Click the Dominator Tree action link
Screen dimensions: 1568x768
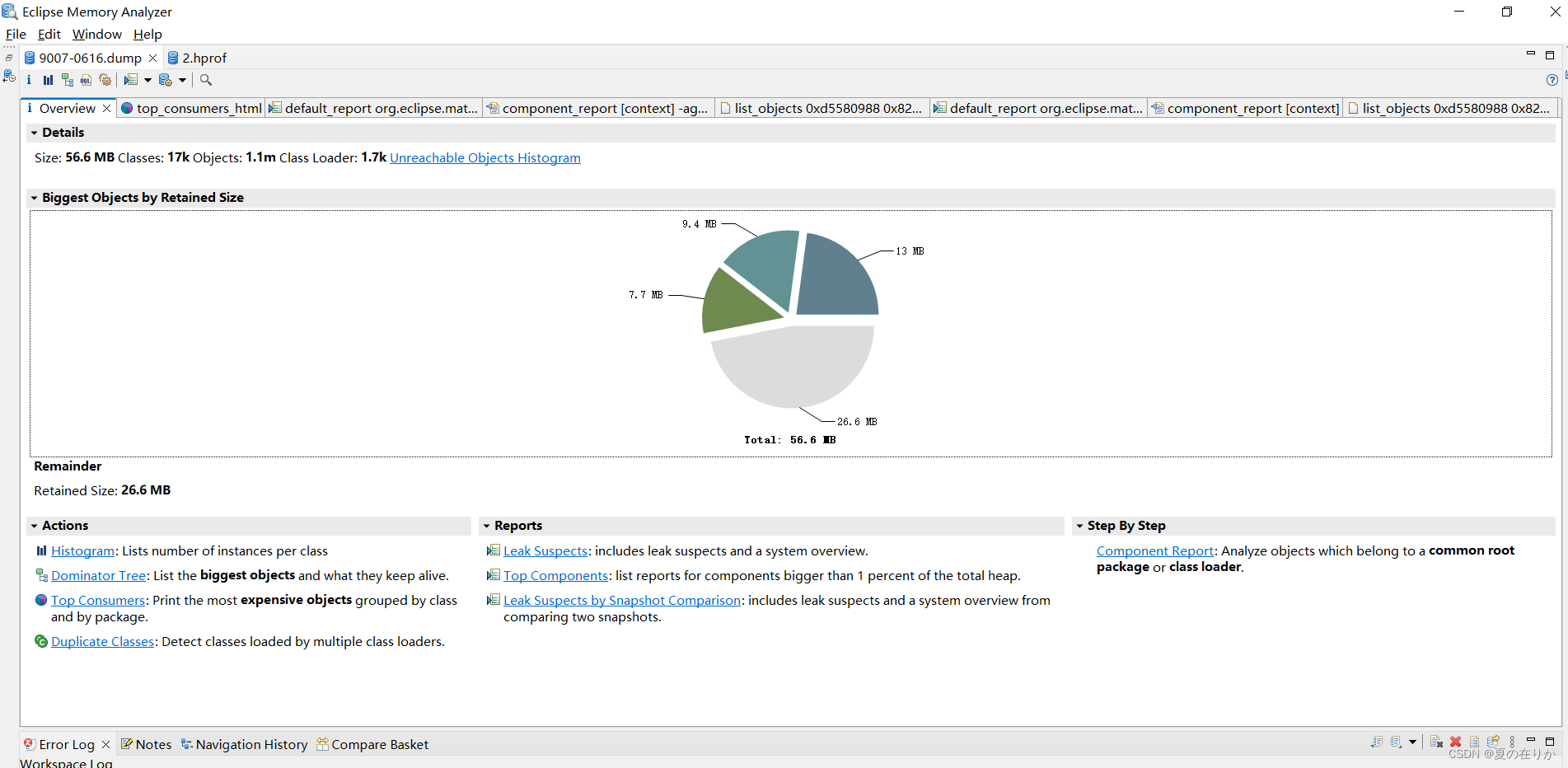tap(98, 575)
